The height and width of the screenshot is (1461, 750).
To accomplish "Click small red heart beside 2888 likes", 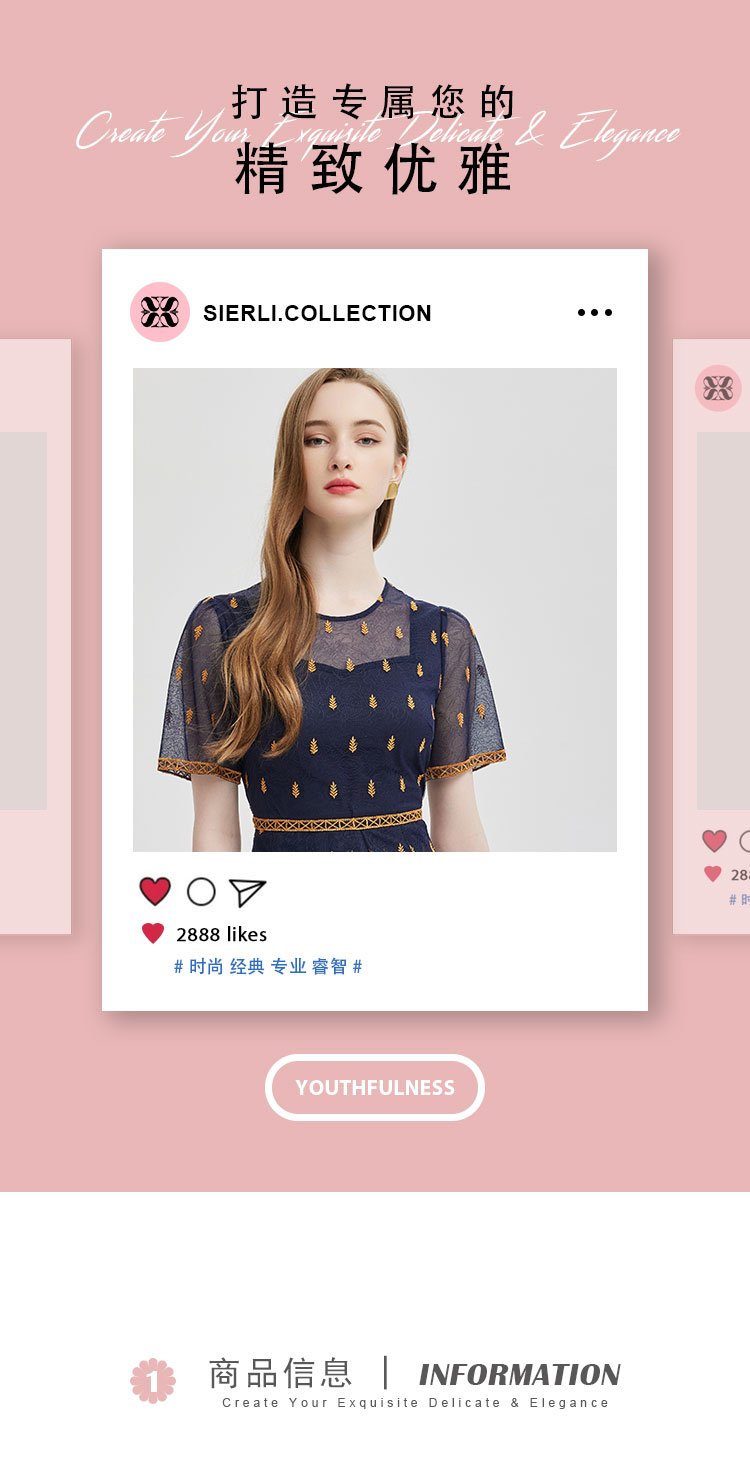I will coord(153,934).
